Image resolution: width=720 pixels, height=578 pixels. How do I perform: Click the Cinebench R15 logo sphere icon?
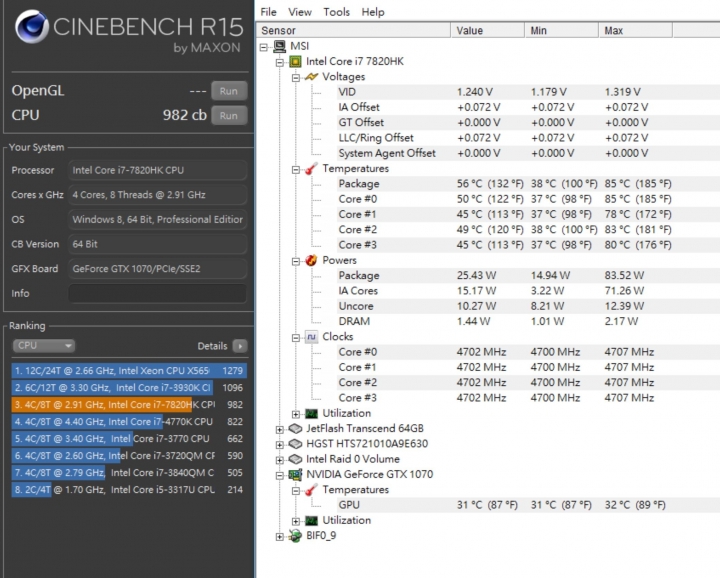[x=32, y=27]
